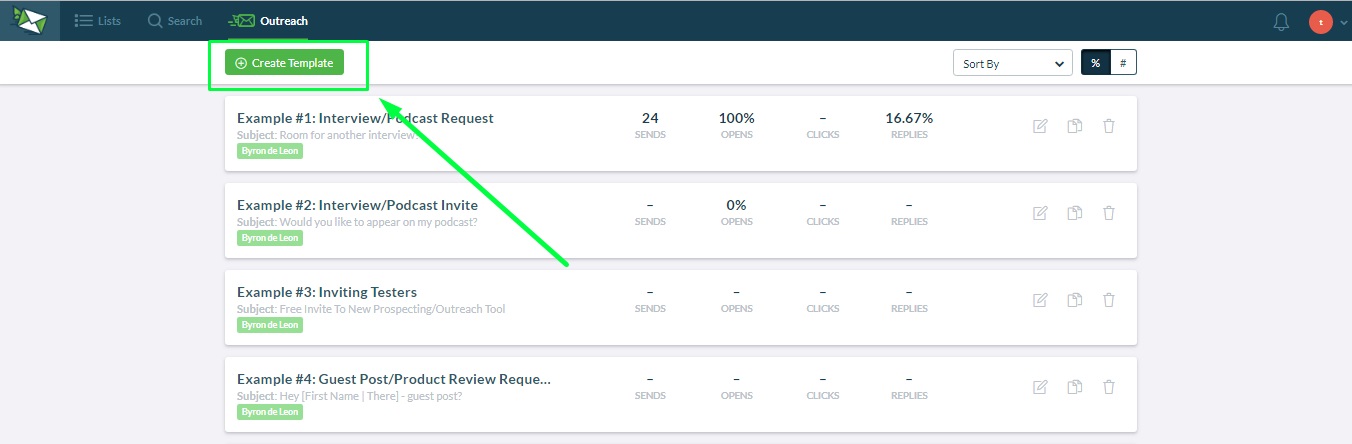The height and width of the screenshot is (444, 1352).
Task: Delete Example #4 Guest Post template
Action: (x=1109, y=387)
